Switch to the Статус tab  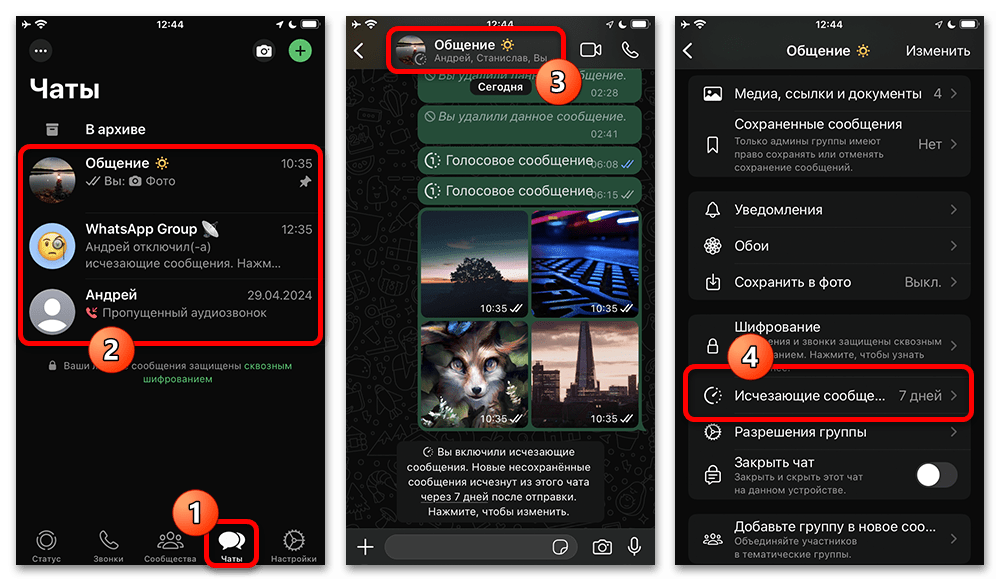pyautogui.click(x=46, y=546)
